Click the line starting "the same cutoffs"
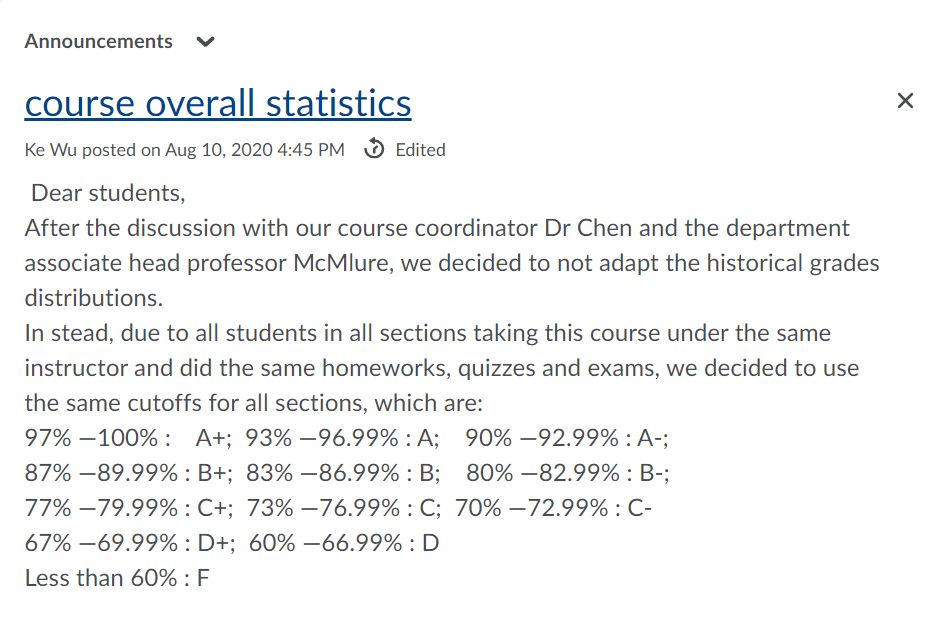Image resolution: width=944 pixels, height=622 pixels. click(x=254, y=403)
